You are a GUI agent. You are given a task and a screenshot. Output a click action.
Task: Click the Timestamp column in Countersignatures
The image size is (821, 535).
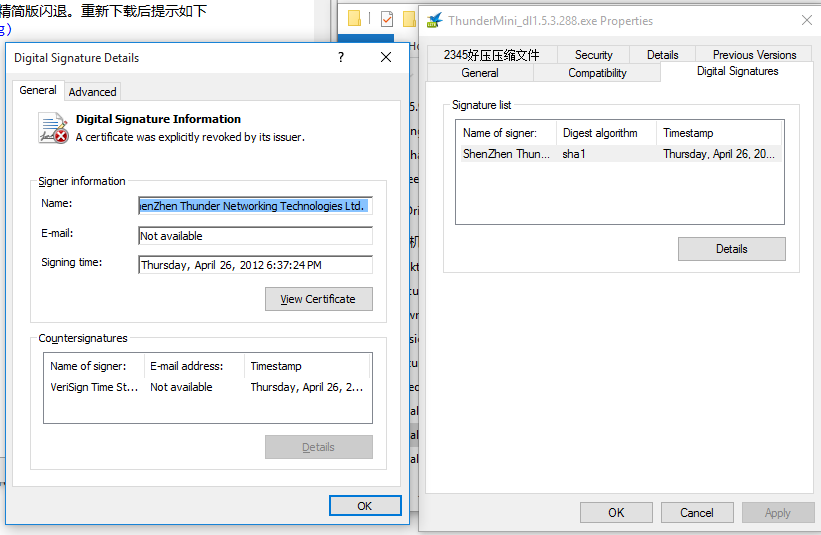click(307, 366)
